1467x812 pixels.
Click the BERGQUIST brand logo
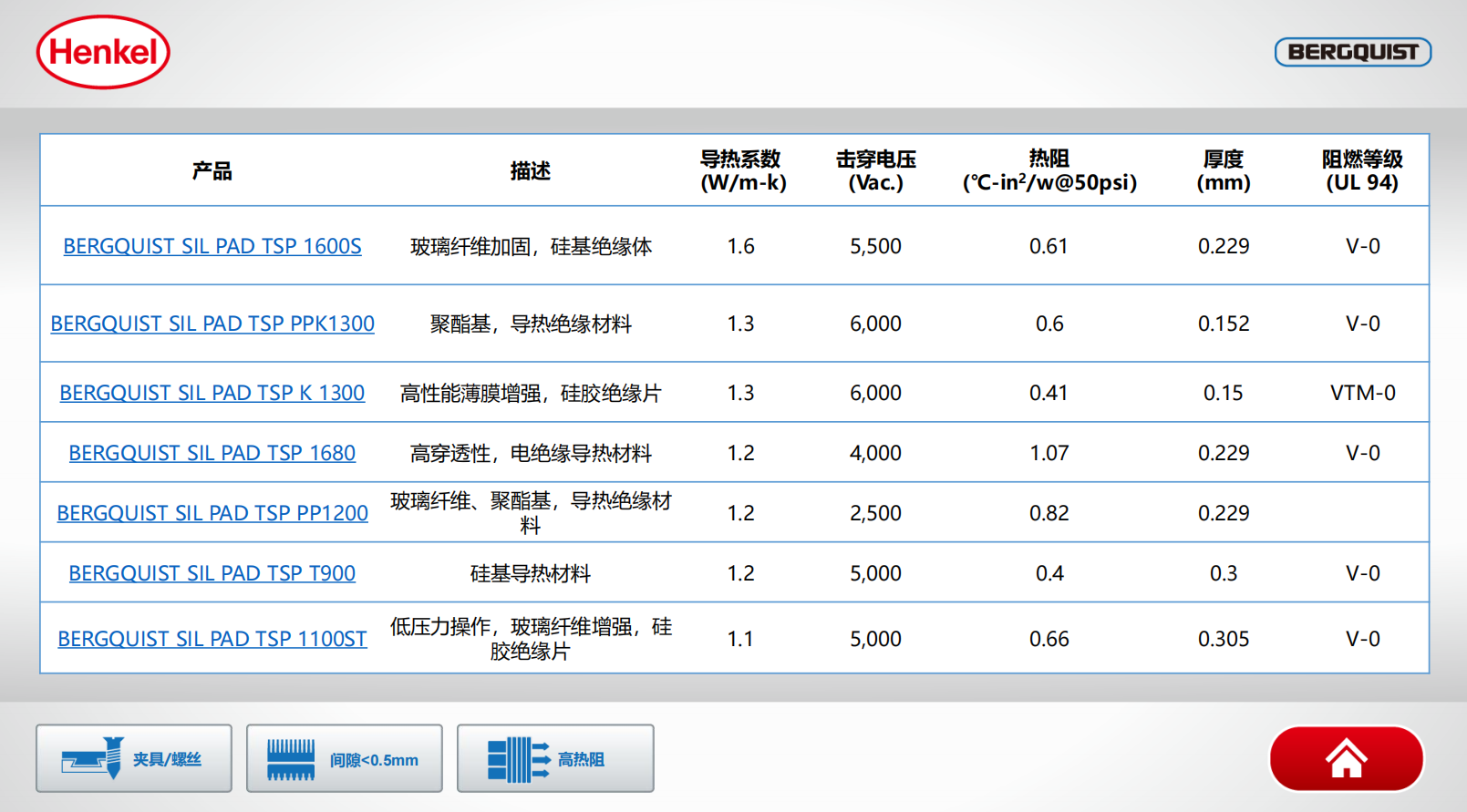click(1352, 52)
